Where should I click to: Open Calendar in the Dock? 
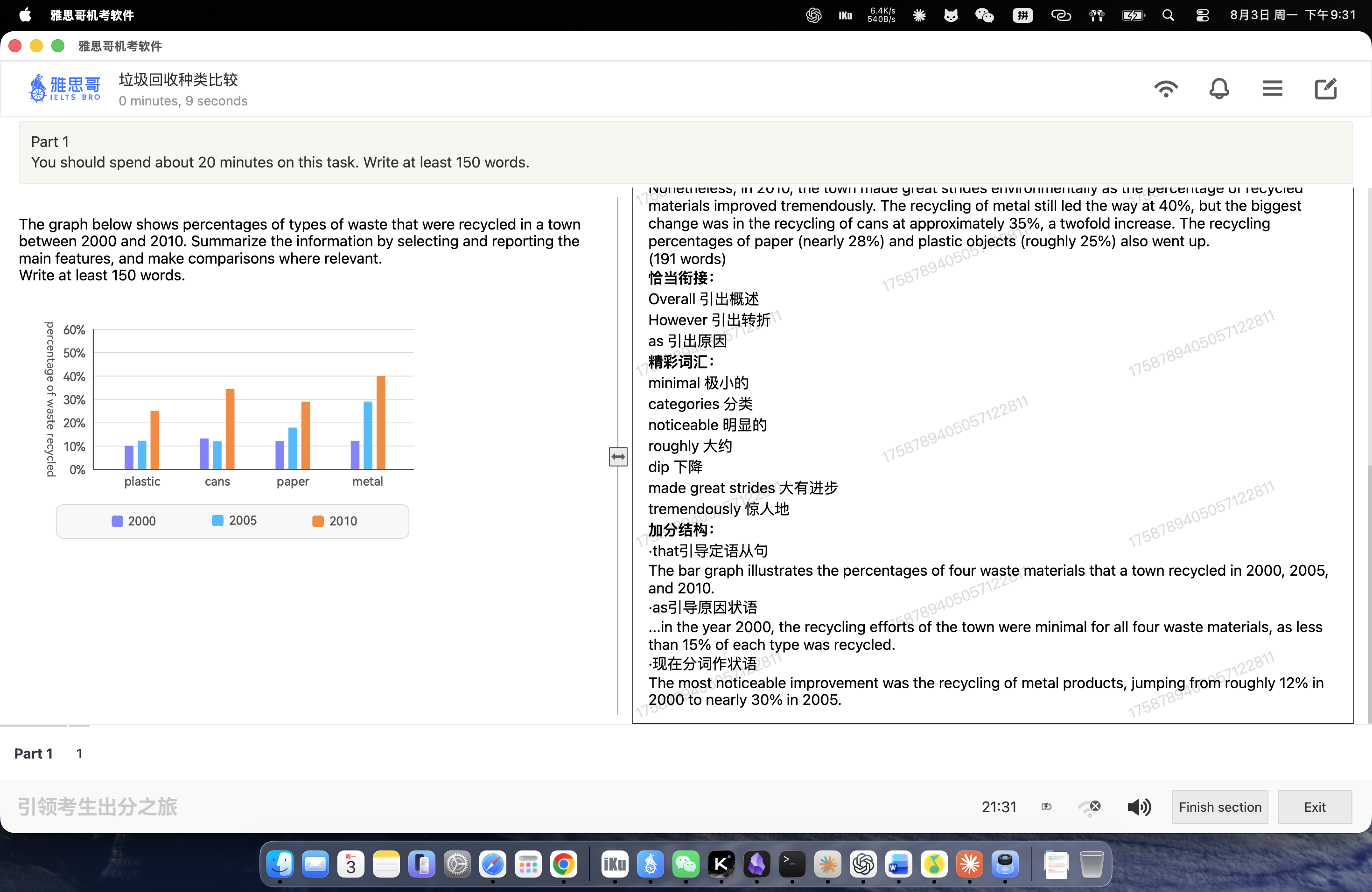pos(351,864)
